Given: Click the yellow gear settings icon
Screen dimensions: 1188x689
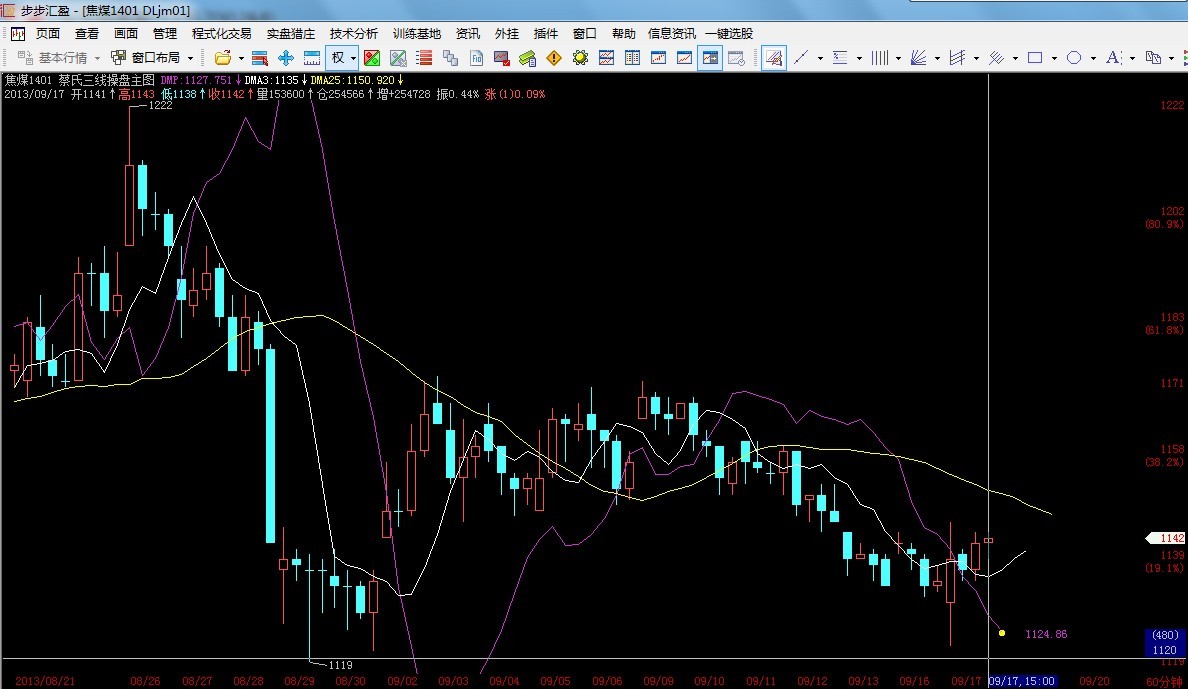Looking at the screenshot, I should click(580, 58).
